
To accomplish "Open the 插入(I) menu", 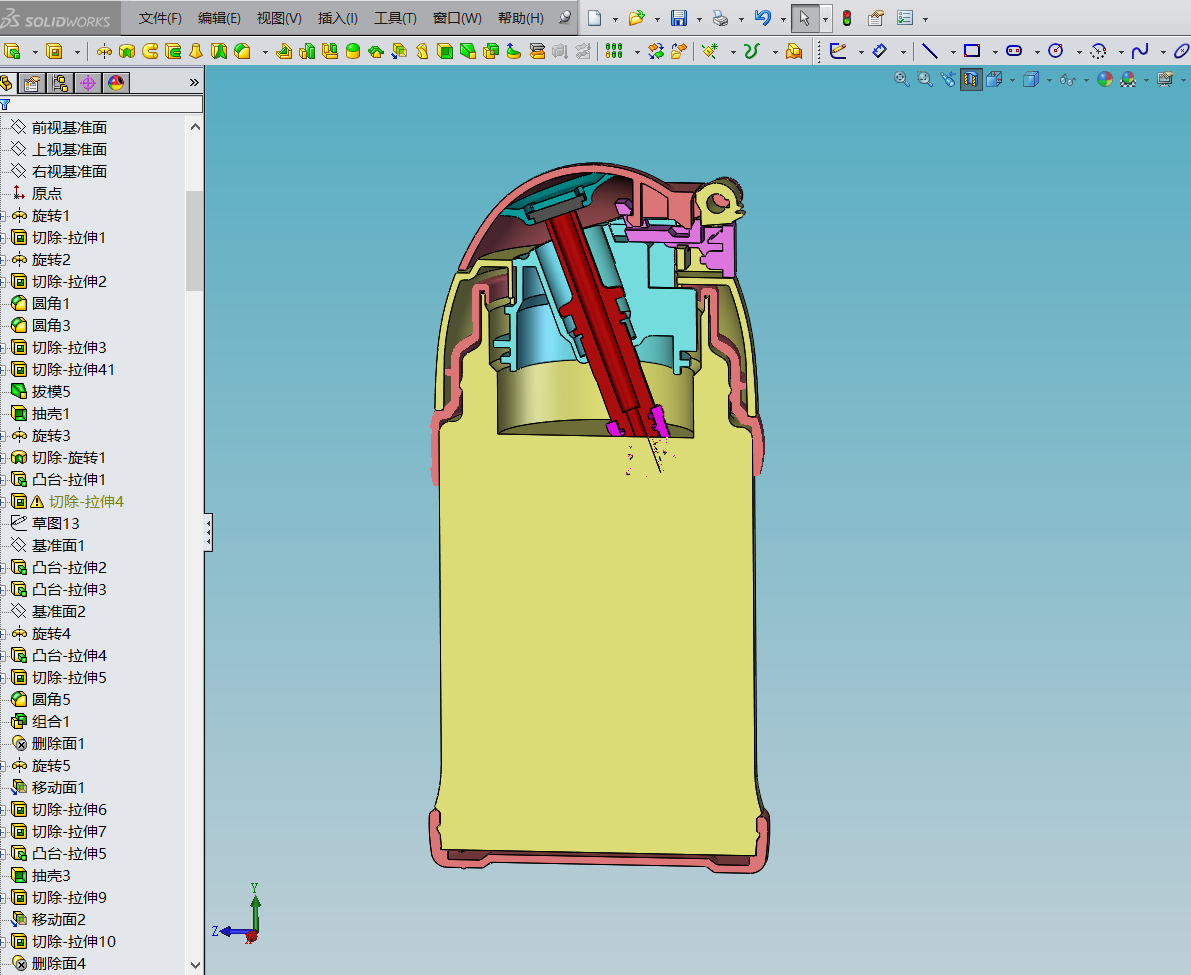I will (337, 18).
